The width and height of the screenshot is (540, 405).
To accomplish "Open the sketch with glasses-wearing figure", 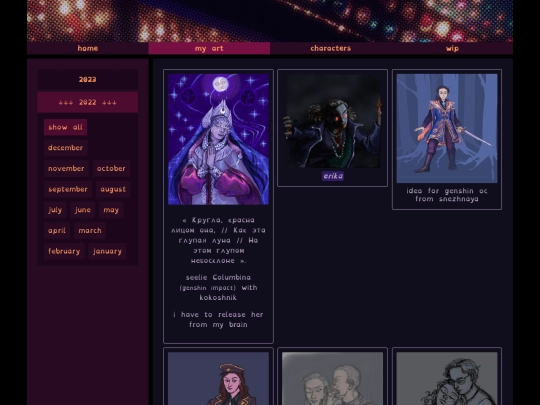I will point(447,378).
